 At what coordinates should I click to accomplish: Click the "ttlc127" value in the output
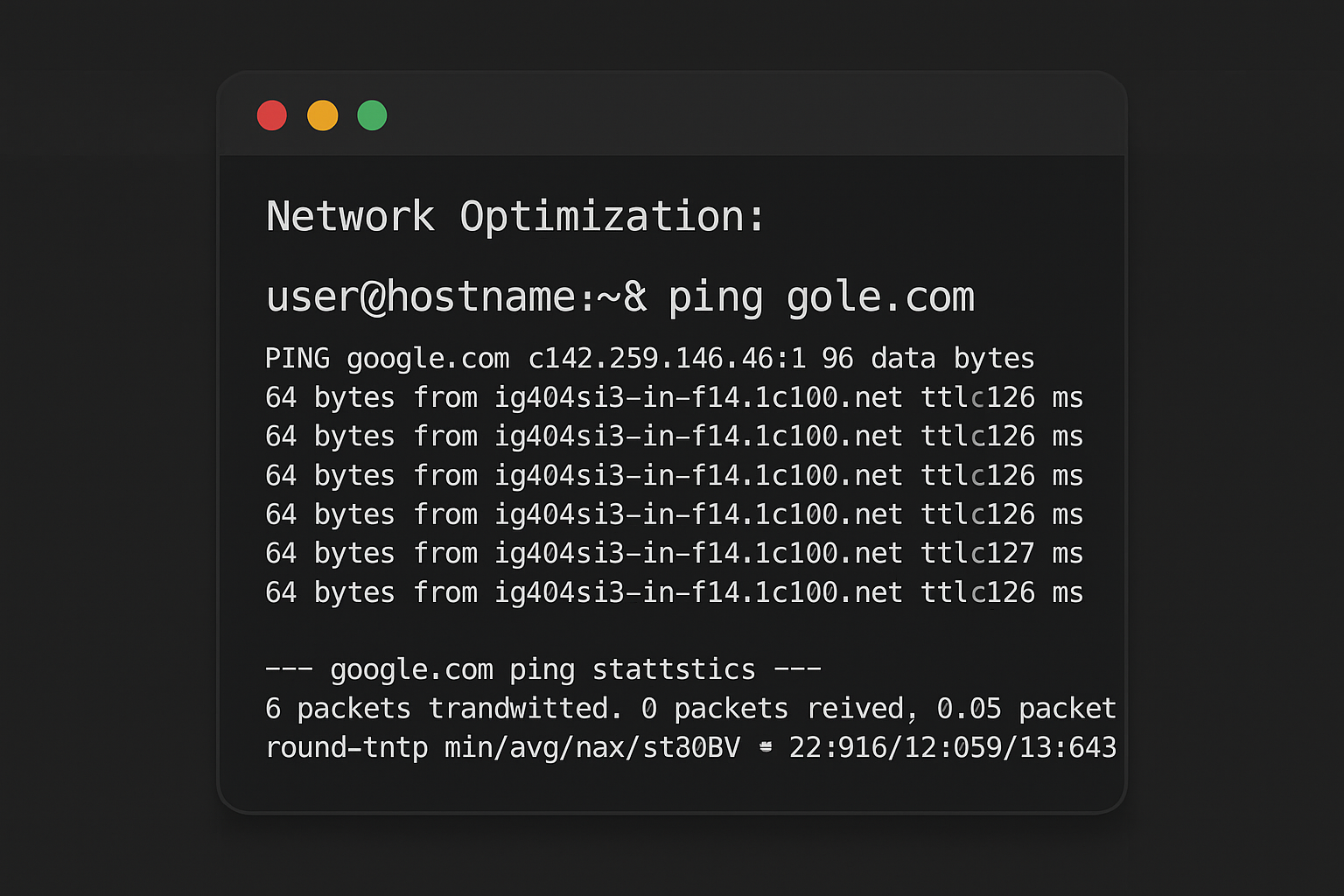977,554
